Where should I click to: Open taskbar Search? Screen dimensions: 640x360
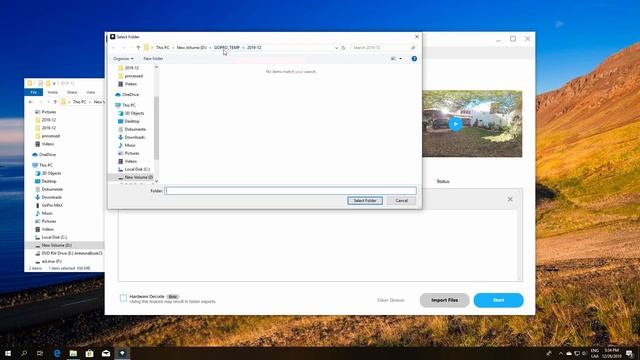point(24,353)
